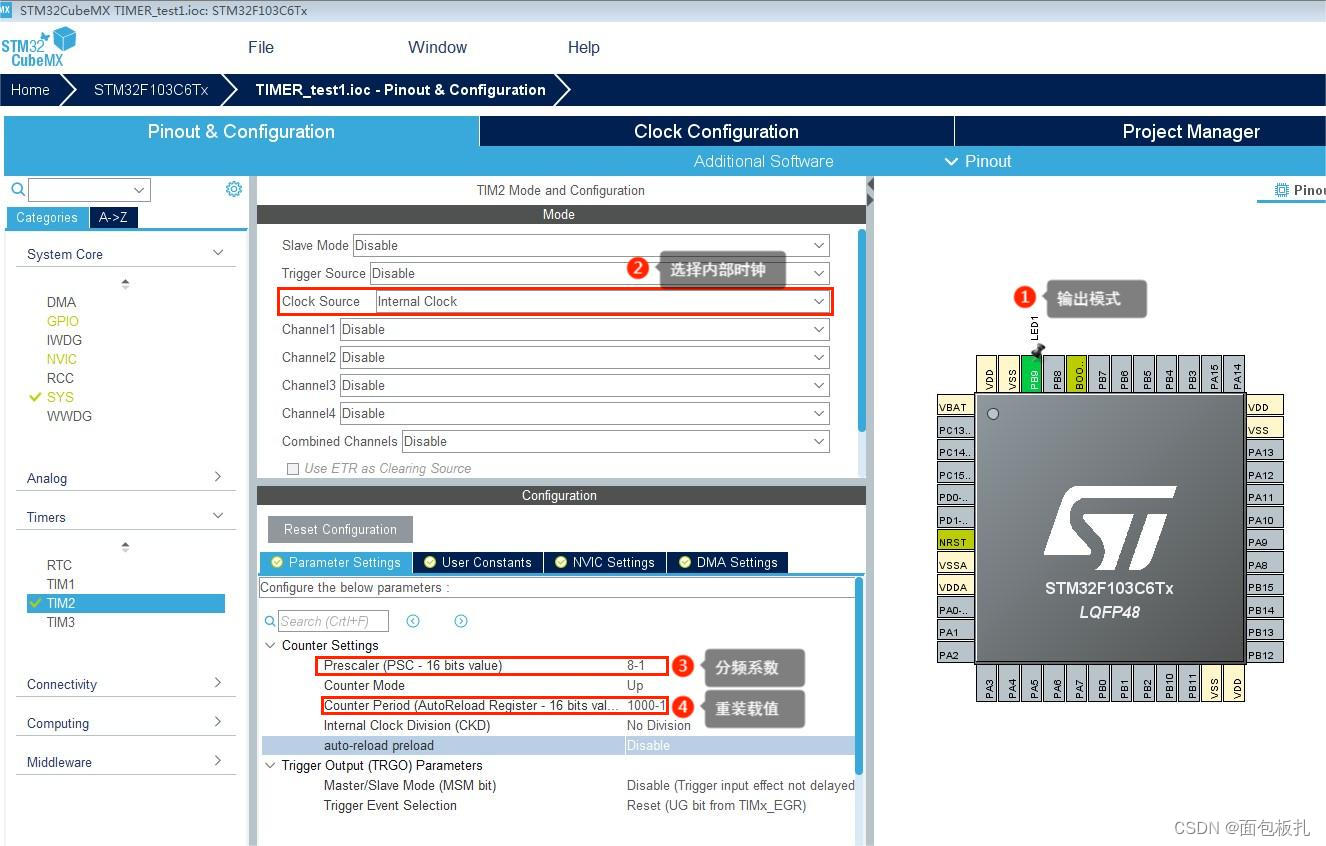Click the PB15 pin on the chip
Viewport: 1326px width, 846px height.
click(1264, 587)
